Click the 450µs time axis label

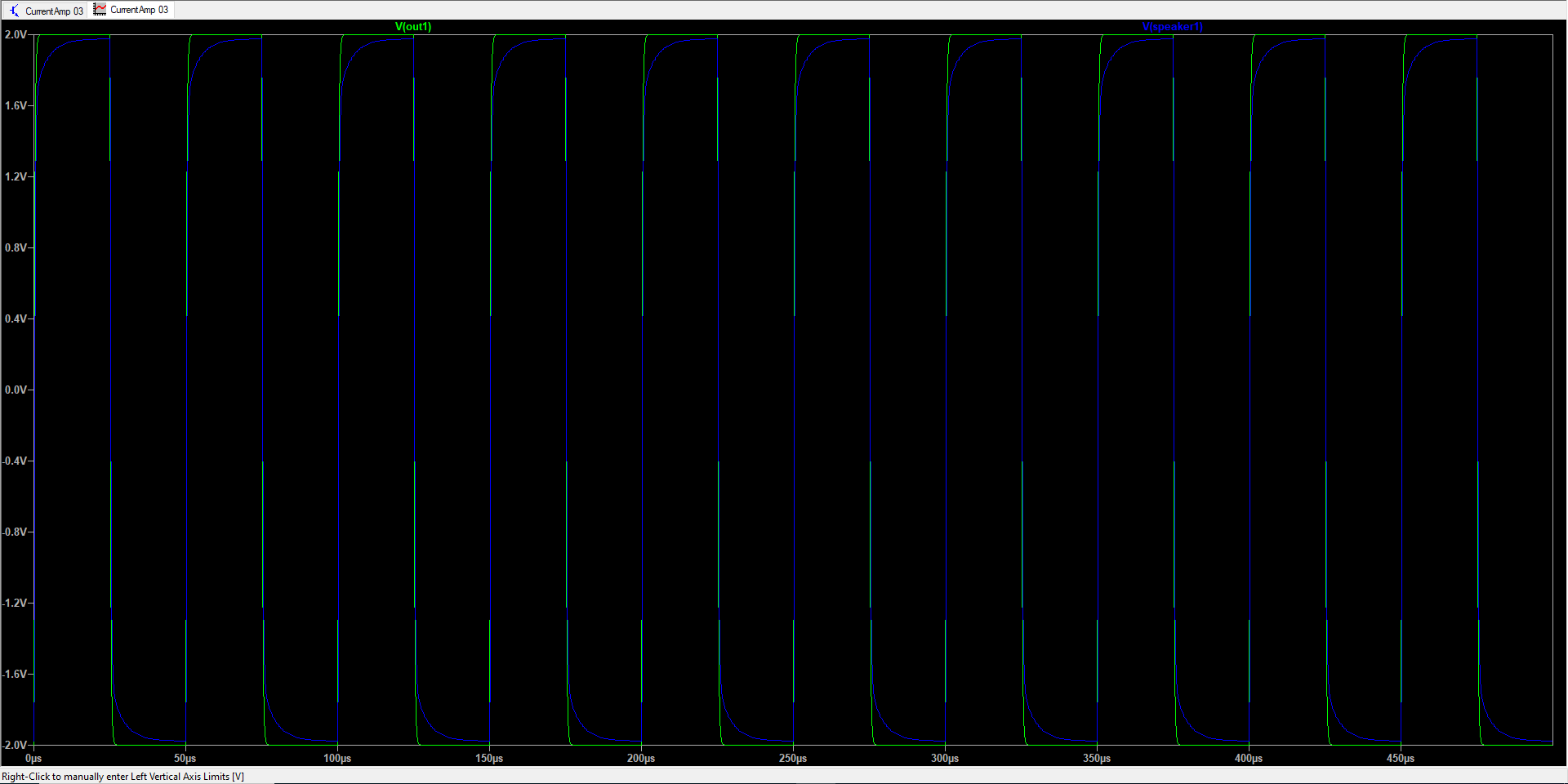(1401, 759)
